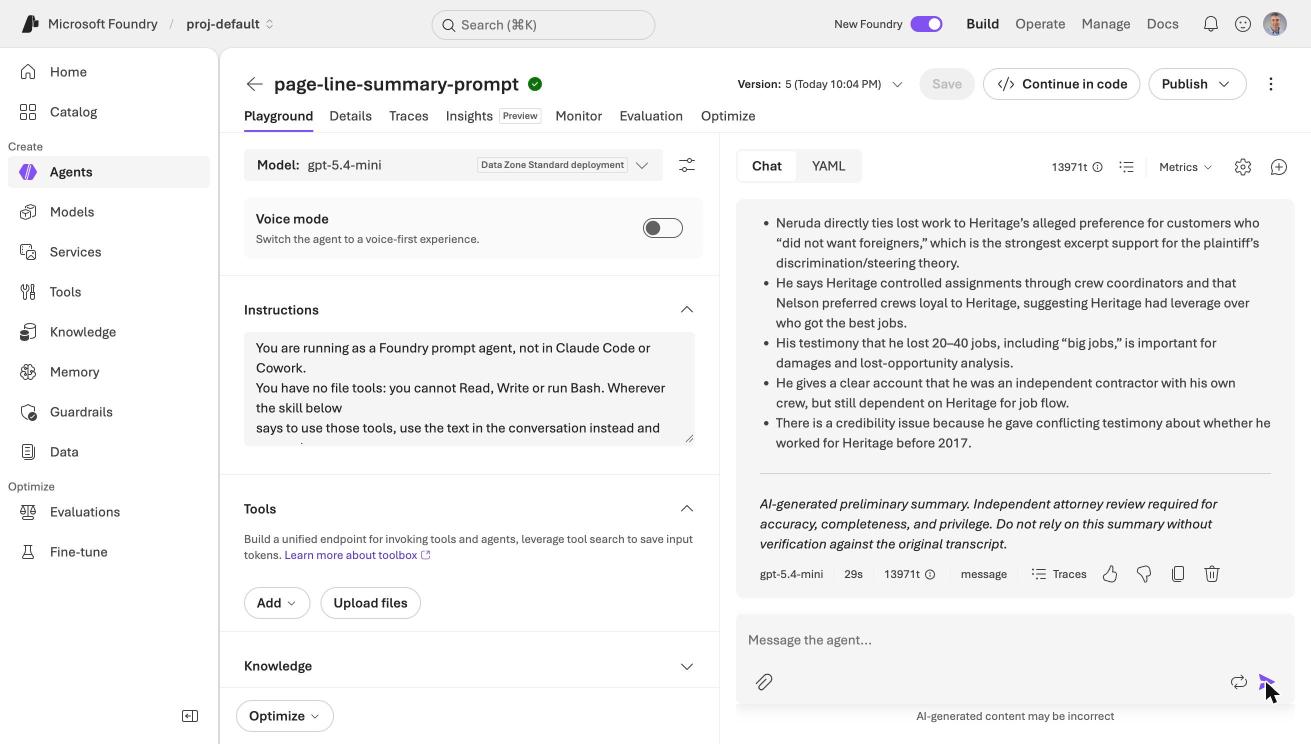Screen dimensions: 1311x744
Task: Open the user profile avatar
Action: 1275,24
